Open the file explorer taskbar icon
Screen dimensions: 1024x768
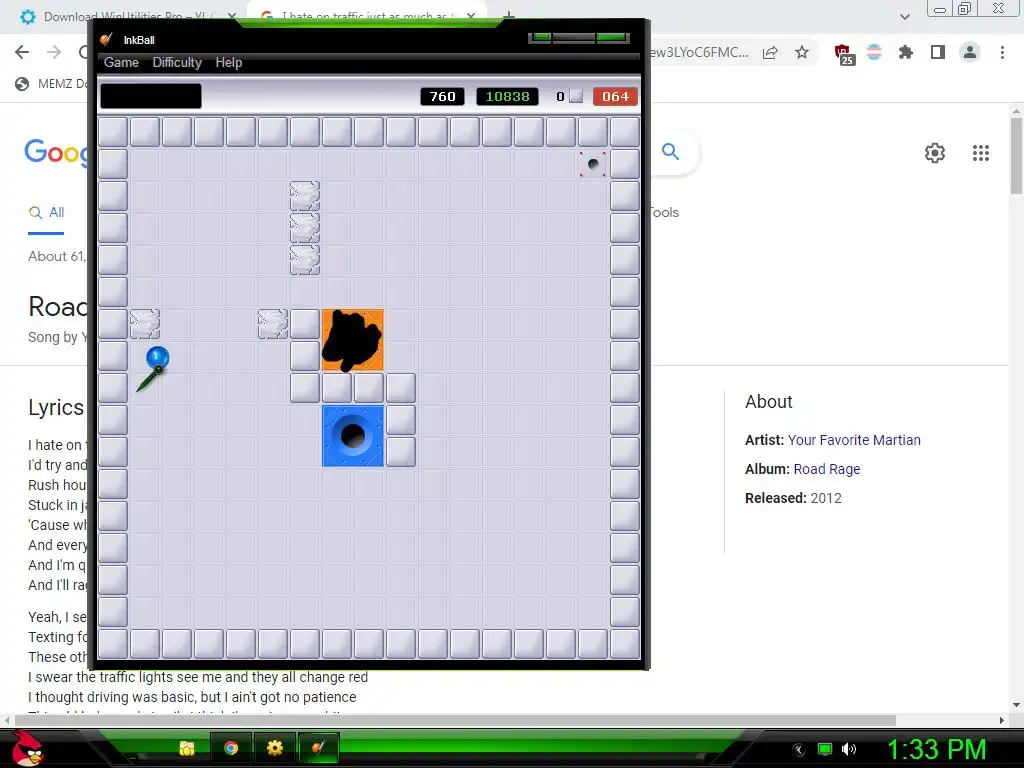coord(187,748)
